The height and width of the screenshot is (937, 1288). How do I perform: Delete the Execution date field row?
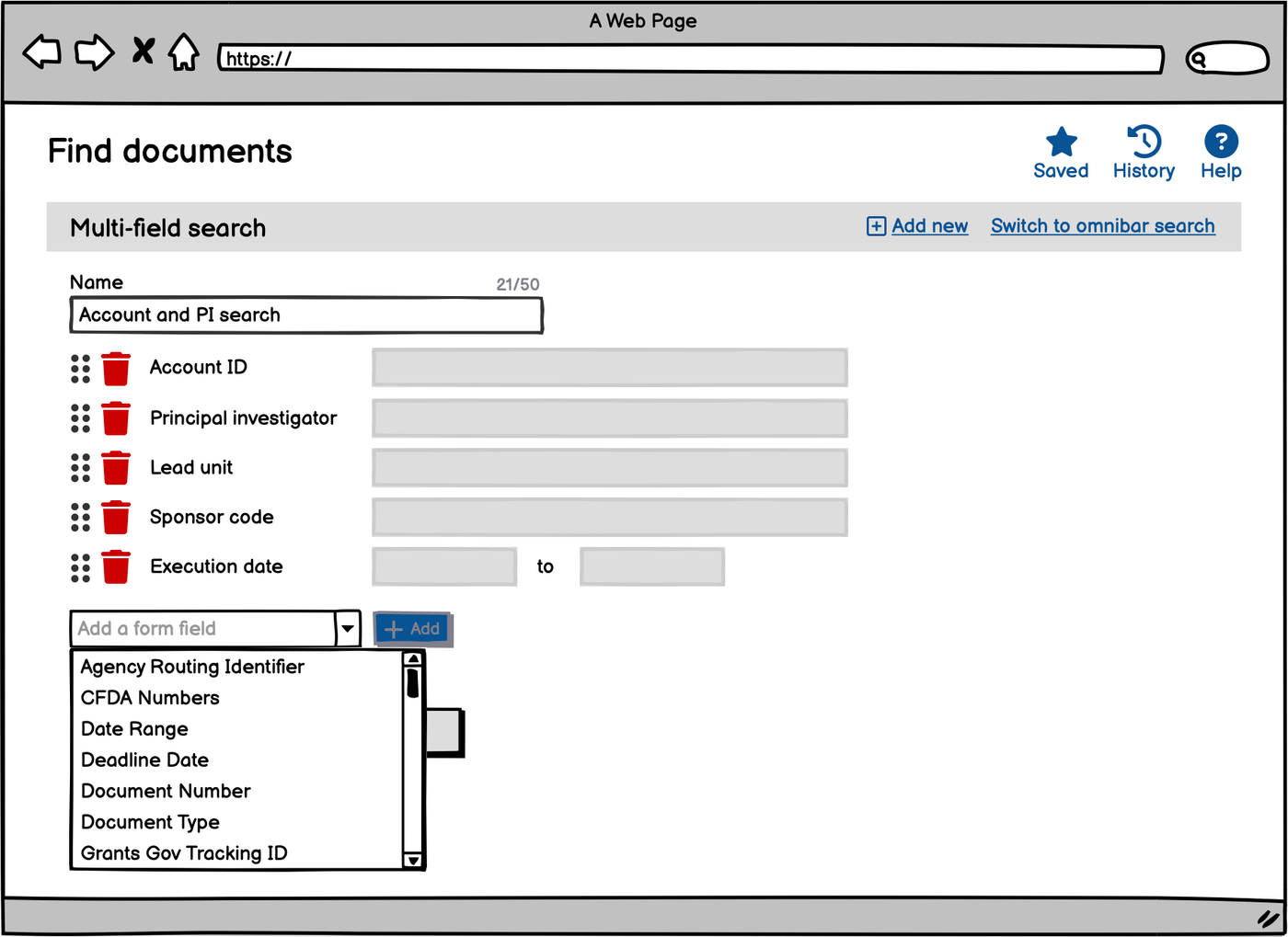point(116,567)
